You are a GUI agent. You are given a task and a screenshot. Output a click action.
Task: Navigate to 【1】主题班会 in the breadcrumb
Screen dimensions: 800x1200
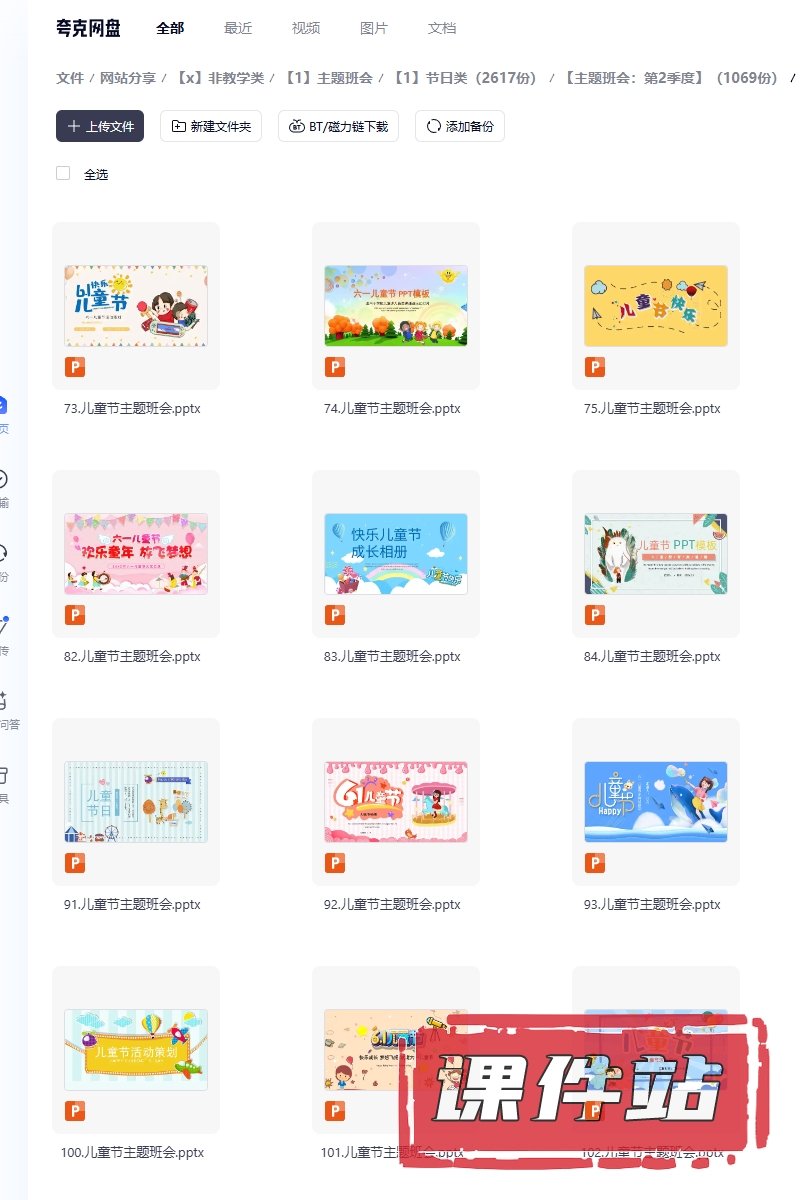tap(329, 78)
